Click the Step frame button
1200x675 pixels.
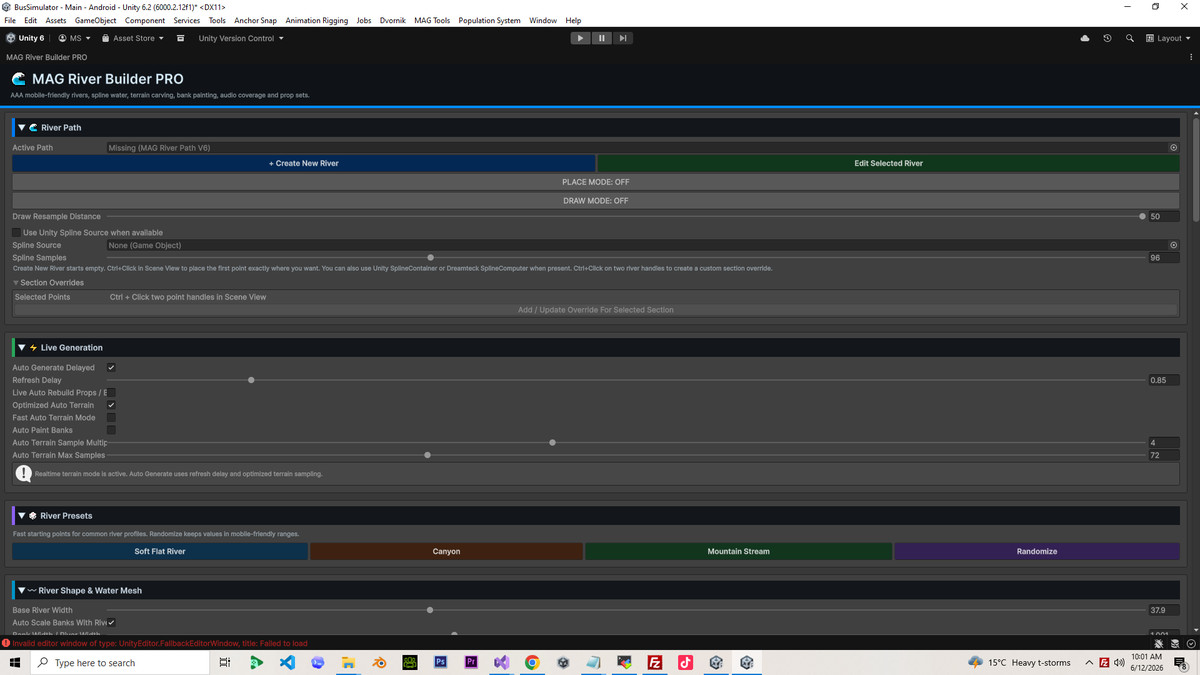[x=622, y=38]
